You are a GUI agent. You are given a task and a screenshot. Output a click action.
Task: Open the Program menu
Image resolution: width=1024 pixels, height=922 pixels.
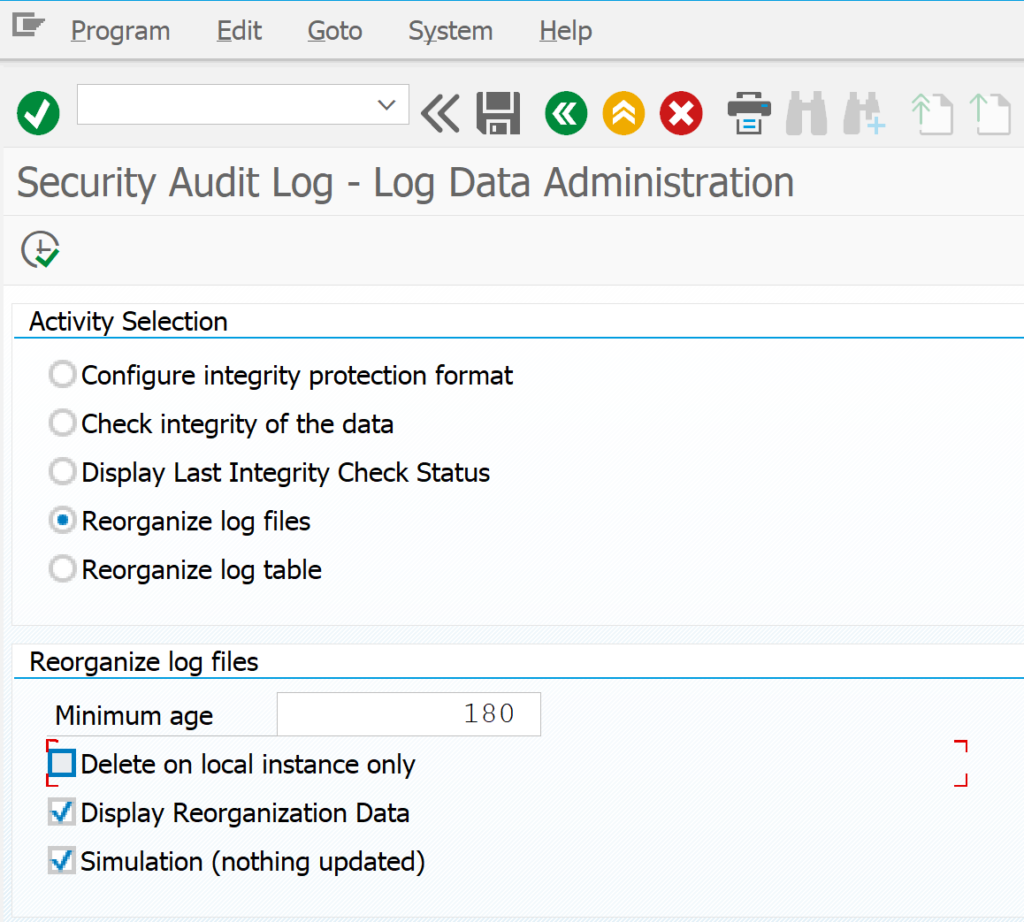click(x=120, y=31)
